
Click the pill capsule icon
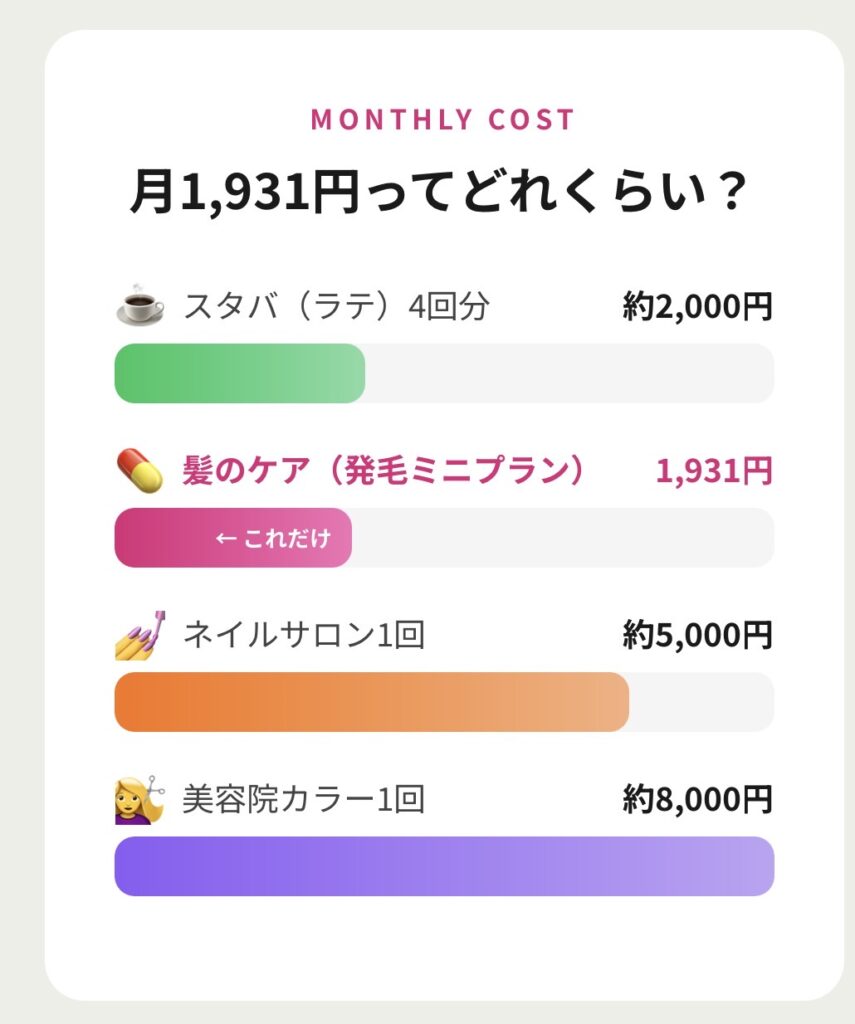tap(140, 470)
